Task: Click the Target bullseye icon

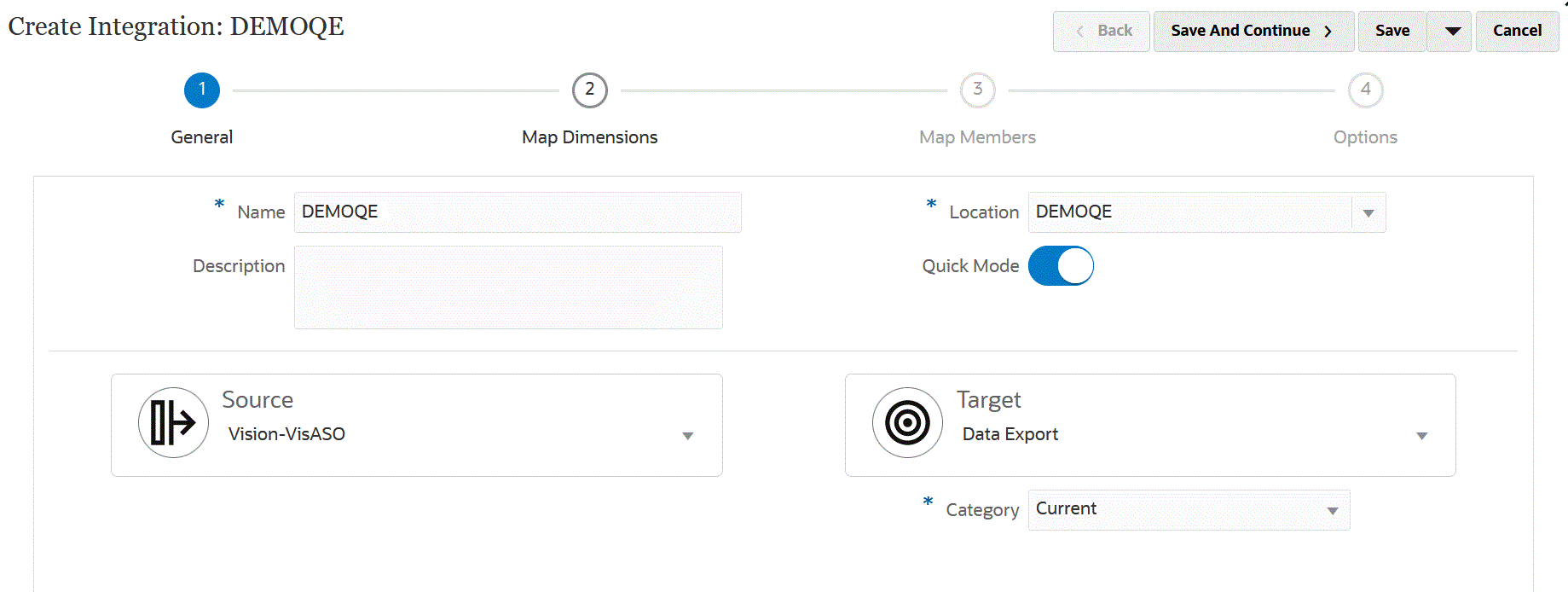Action: pos(907,423)
